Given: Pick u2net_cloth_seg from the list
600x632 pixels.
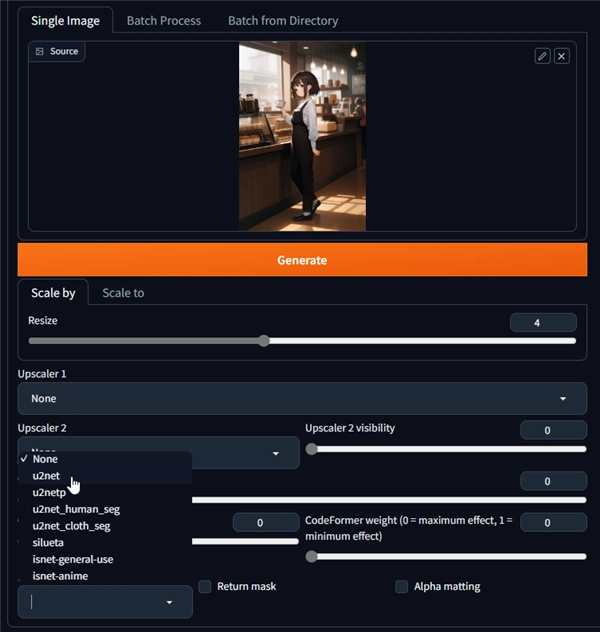Looking at the screenshot, I should 105,526.
